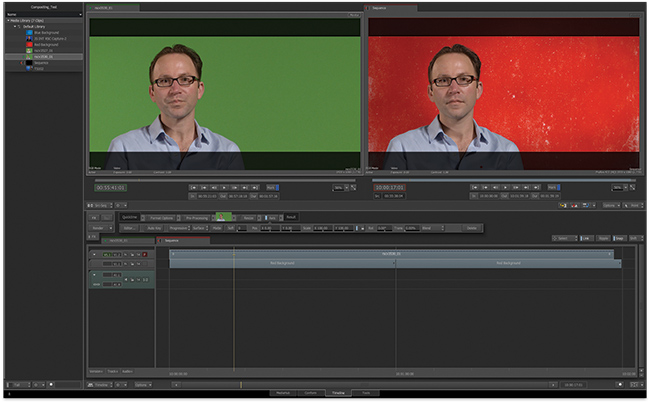Viewport: 650px width, 403px height.
Task: Click the Result button in the keyer toolbar
Action: pos(292,216)
